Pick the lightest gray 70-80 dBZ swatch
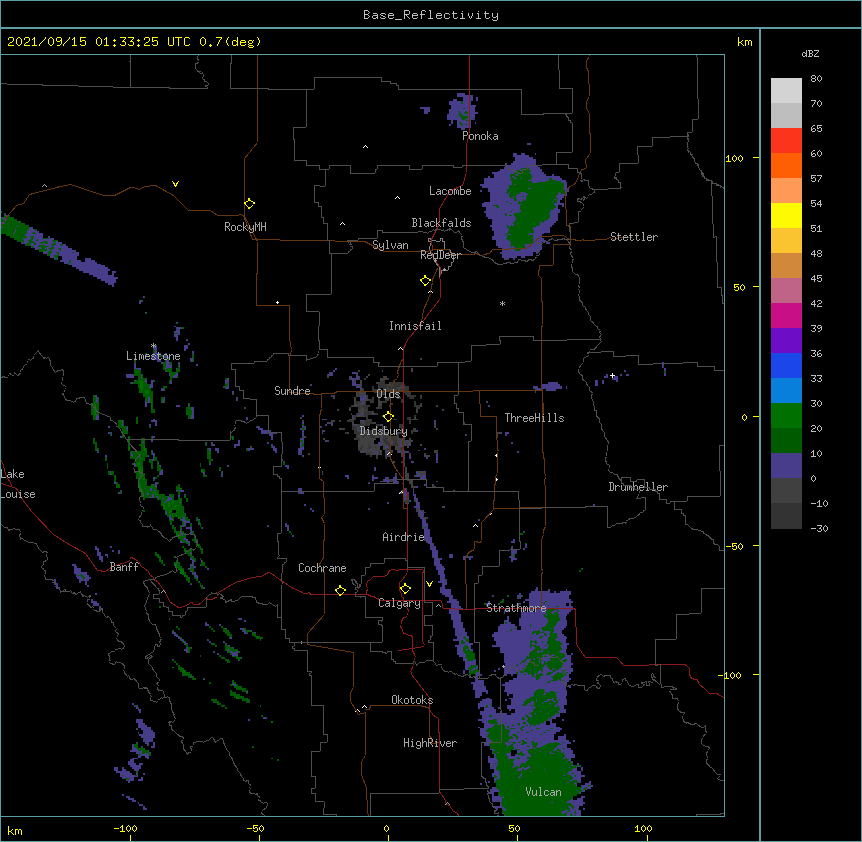Image resolution: width=862 pixels, height=842 pixels. [786, 91]
